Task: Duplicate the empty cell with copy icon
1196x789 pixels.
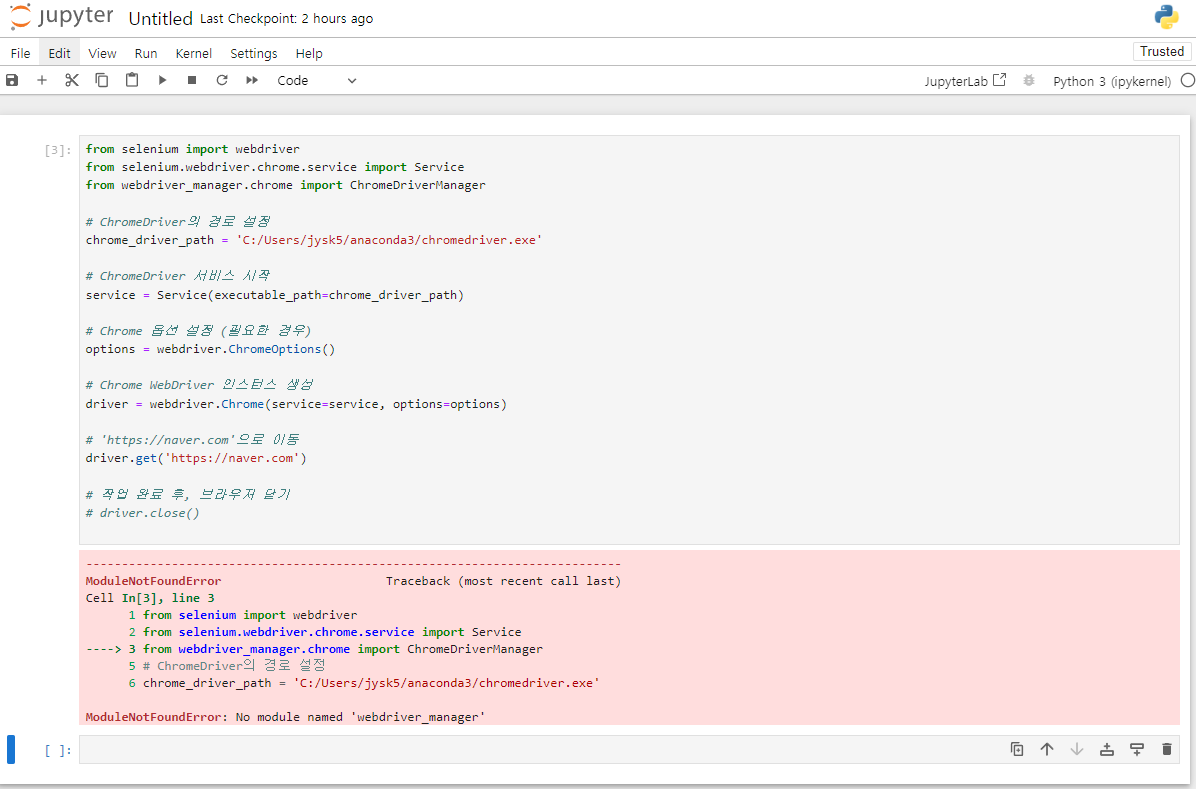Action: click(1017, 749)
